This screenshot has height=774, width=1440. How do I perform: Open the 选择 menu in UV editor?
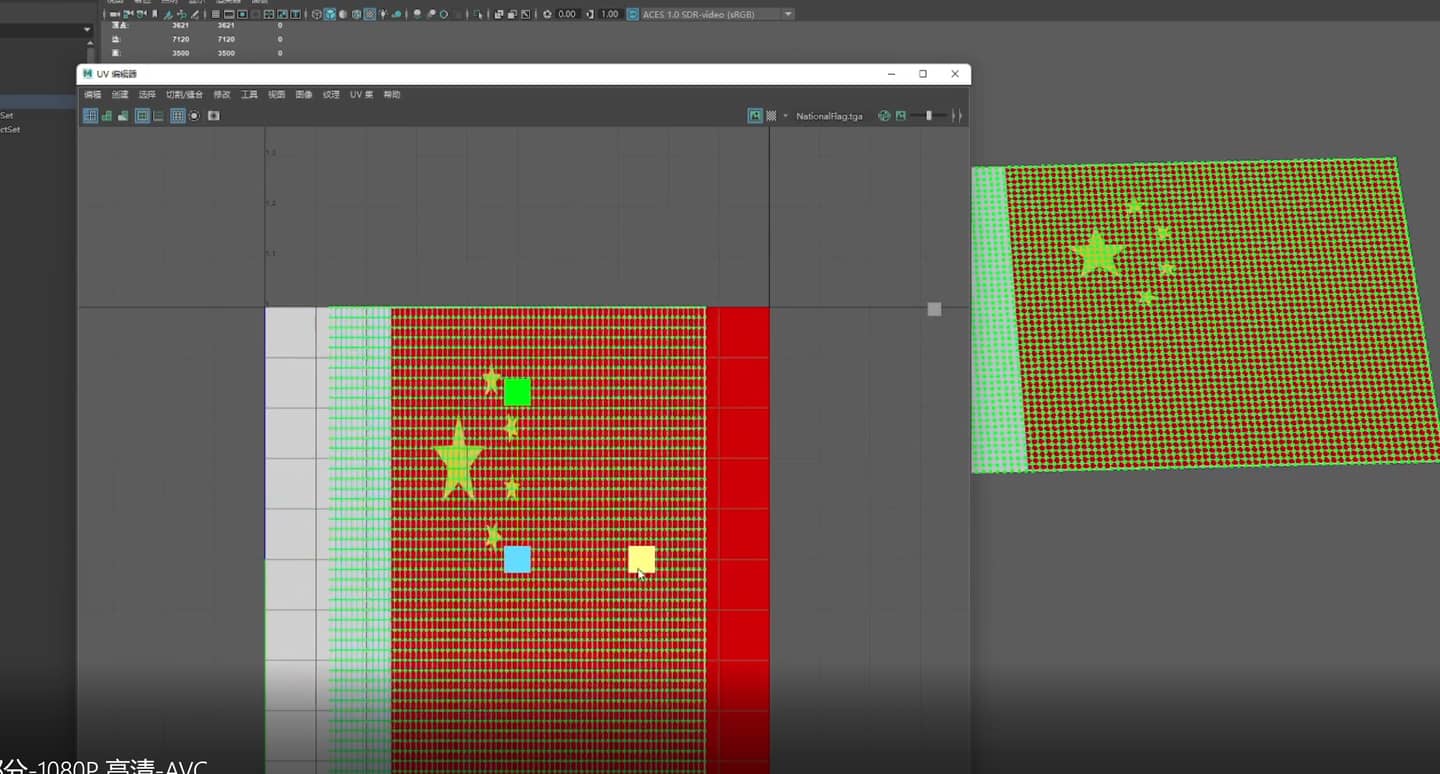point(147,95)
